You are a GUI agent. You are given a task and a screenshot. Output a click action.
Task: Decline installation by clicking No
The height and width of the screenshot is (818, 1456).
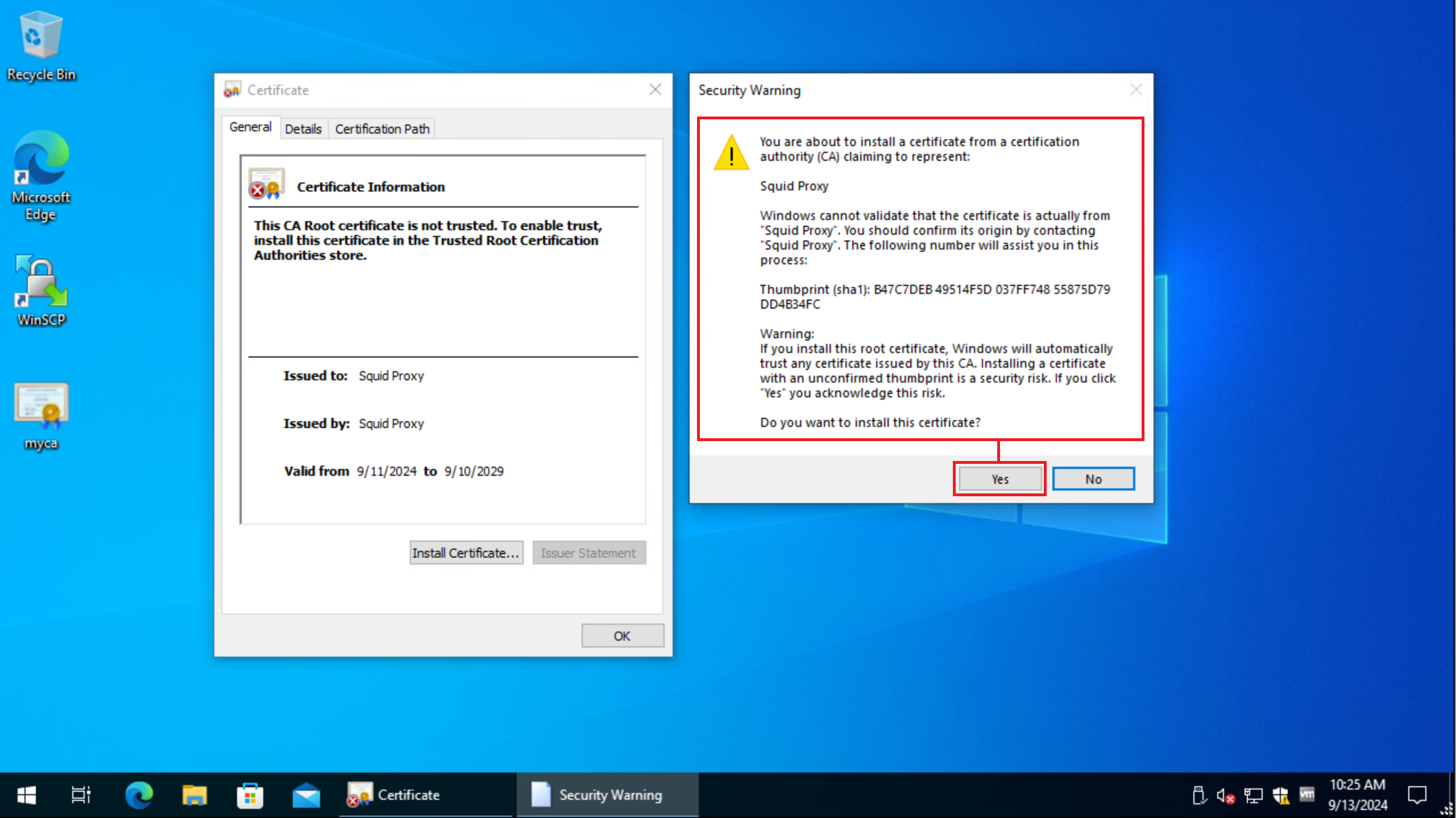(x=1093, y=479)
